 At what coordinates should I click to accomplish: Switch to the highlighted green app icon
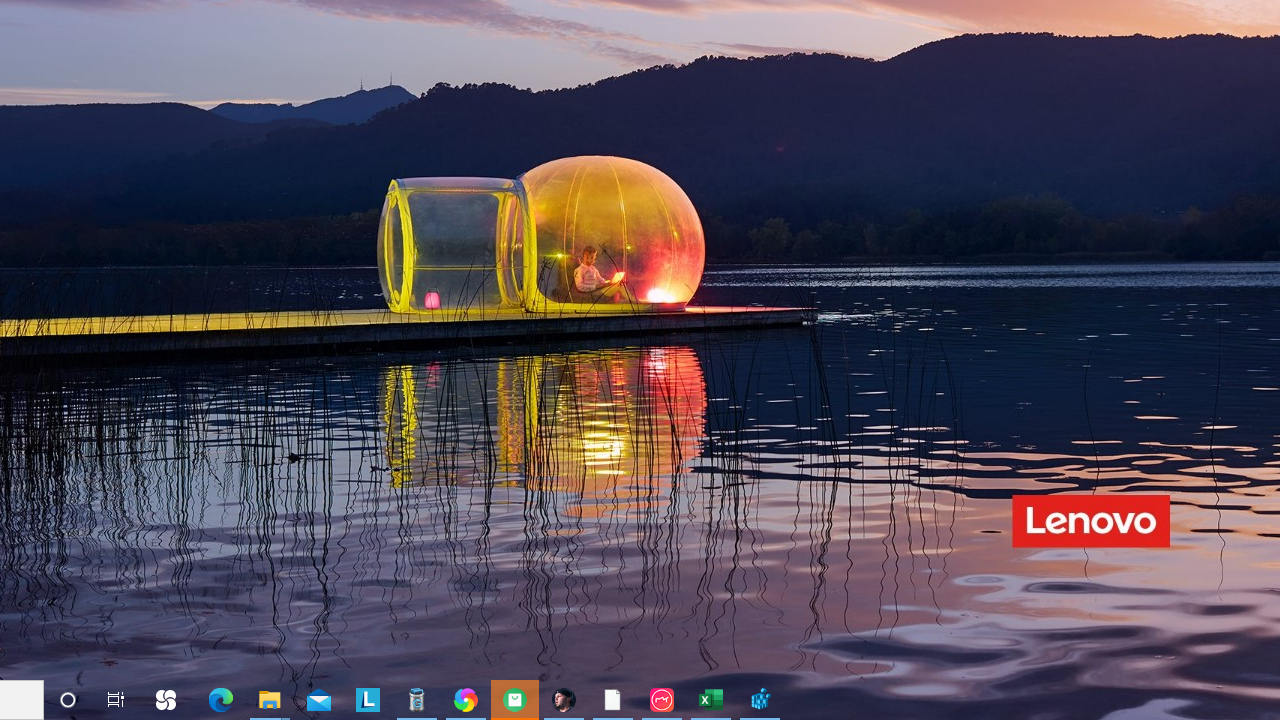tap(515, 700)
